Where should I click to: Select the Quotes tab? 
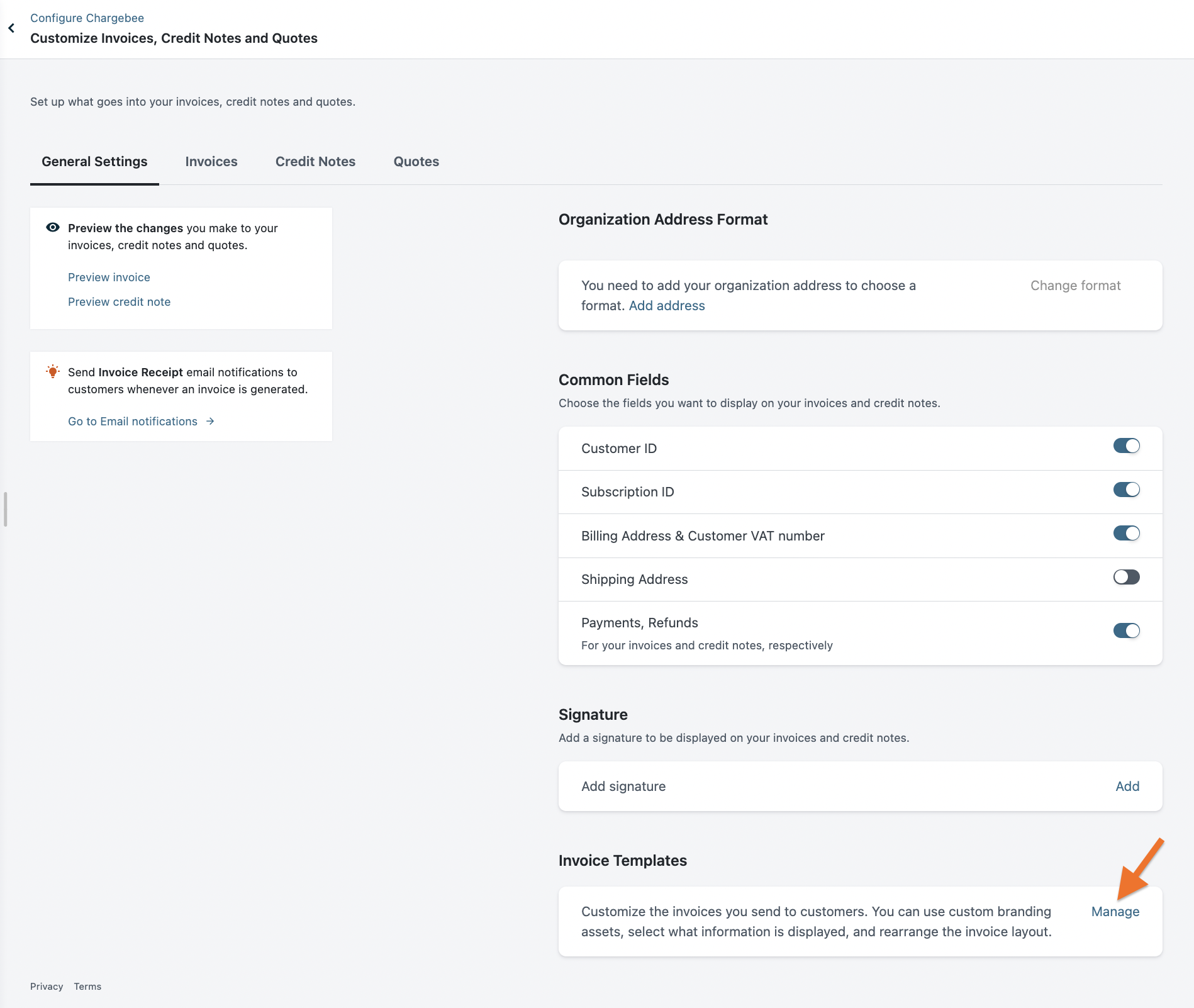pos(416,162)
